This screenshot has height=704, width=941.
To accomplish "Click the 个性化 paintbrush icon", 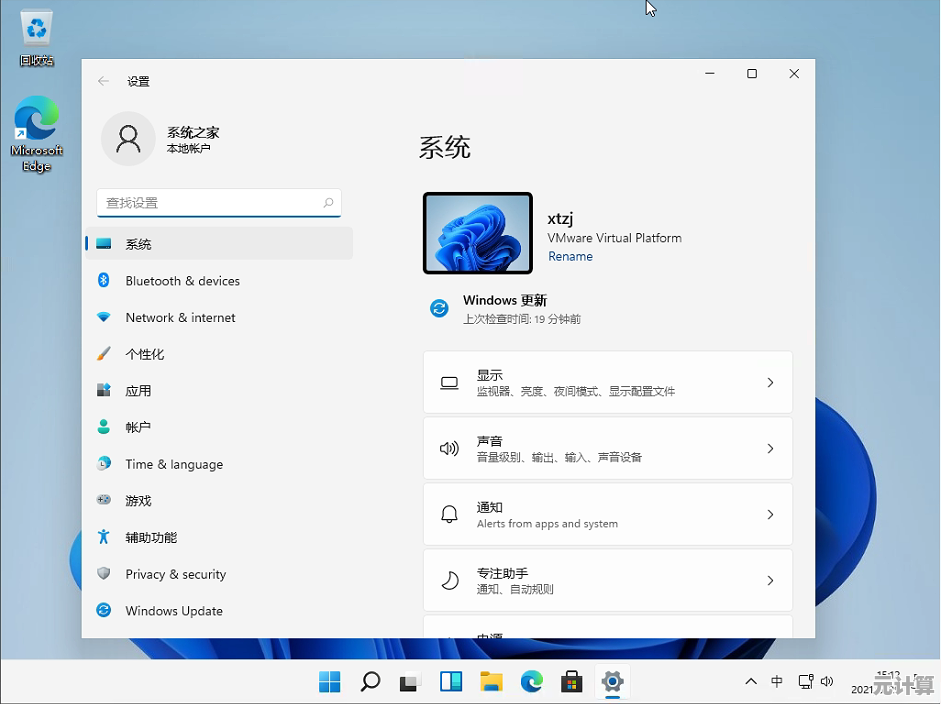I will pyautogui.click(x=104, y=354).
